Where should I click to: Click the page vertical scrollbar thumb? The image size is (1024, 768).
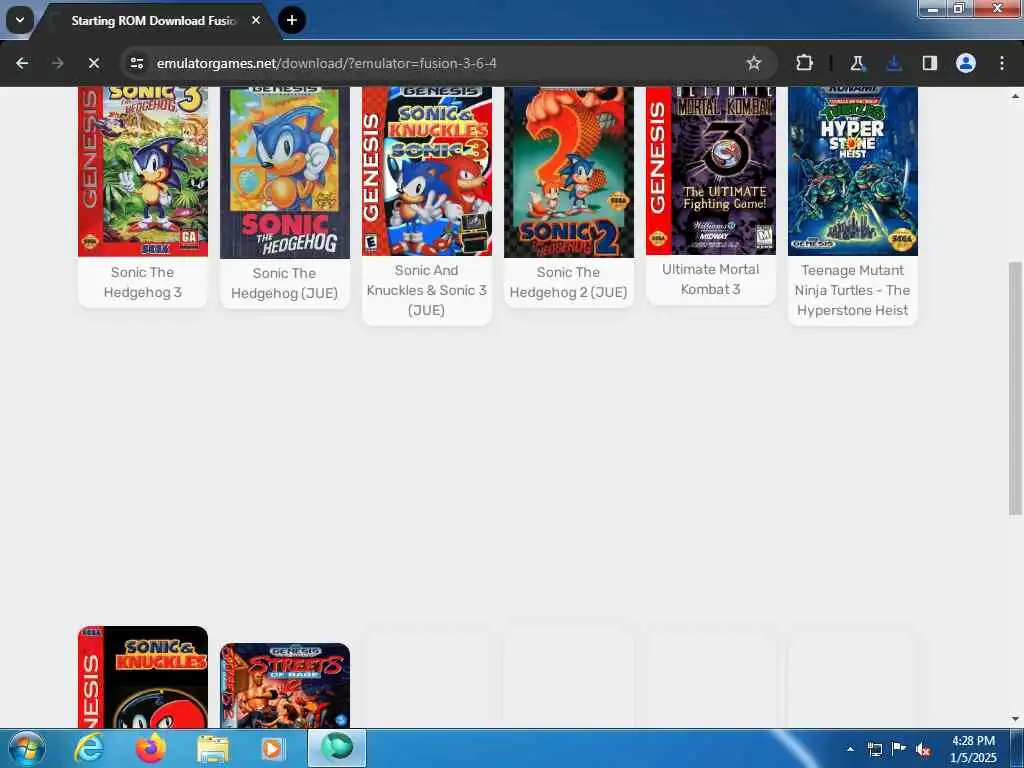(1015, 389)
